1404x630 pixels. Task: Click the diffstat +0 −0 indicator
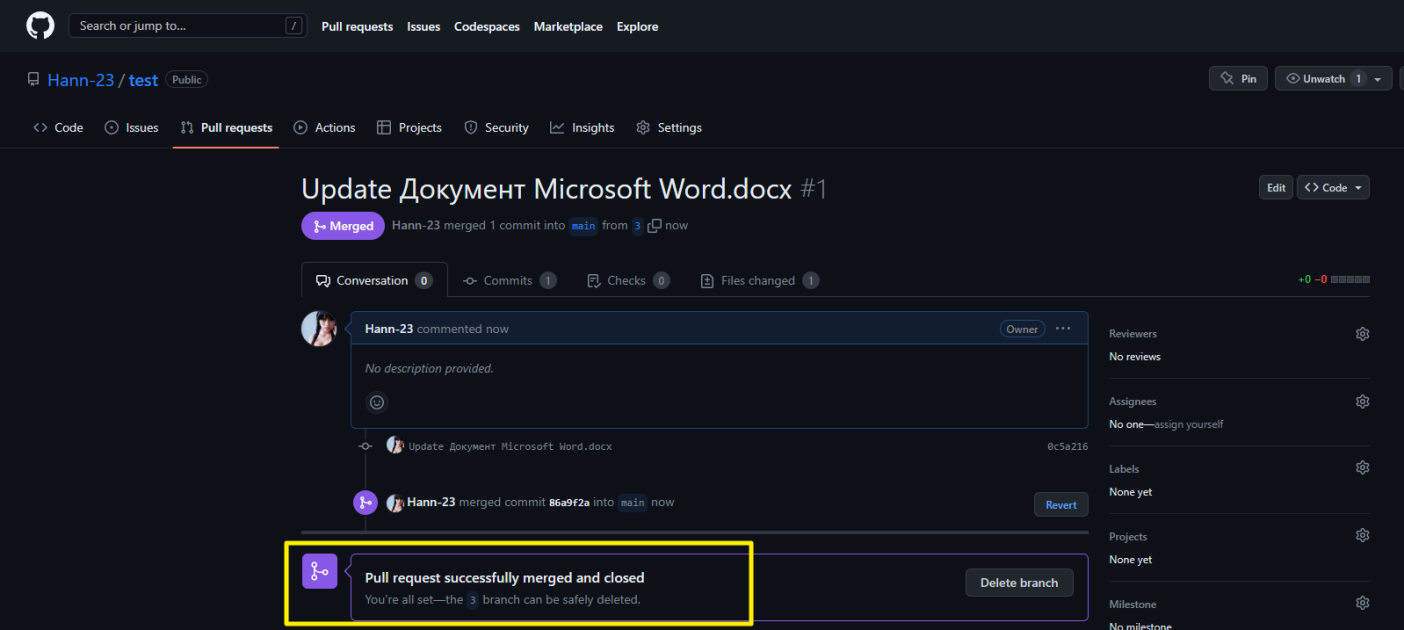(x=1334, y=280)
